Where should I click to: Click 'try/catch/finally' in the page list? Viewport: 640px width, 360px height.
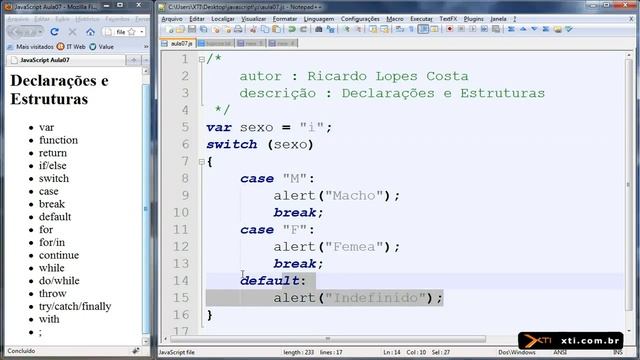tap(75, 306)
